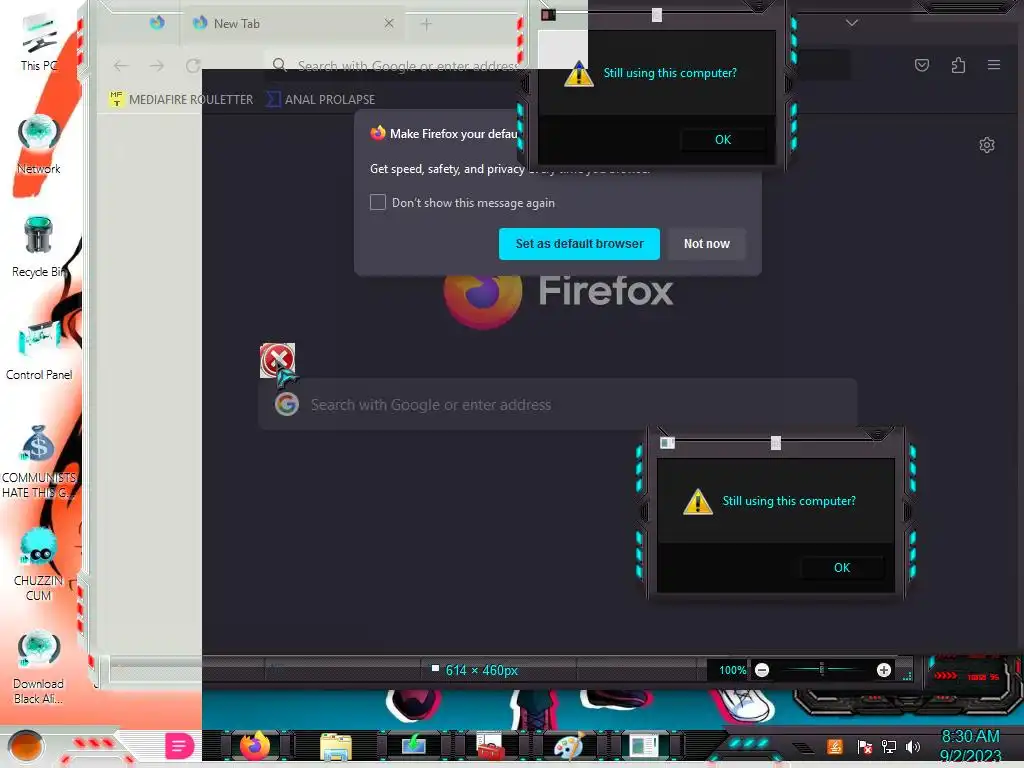The image size is (1024, 768).
Task: Open Paint palette icon in taskbar
Action: [568, 746]
